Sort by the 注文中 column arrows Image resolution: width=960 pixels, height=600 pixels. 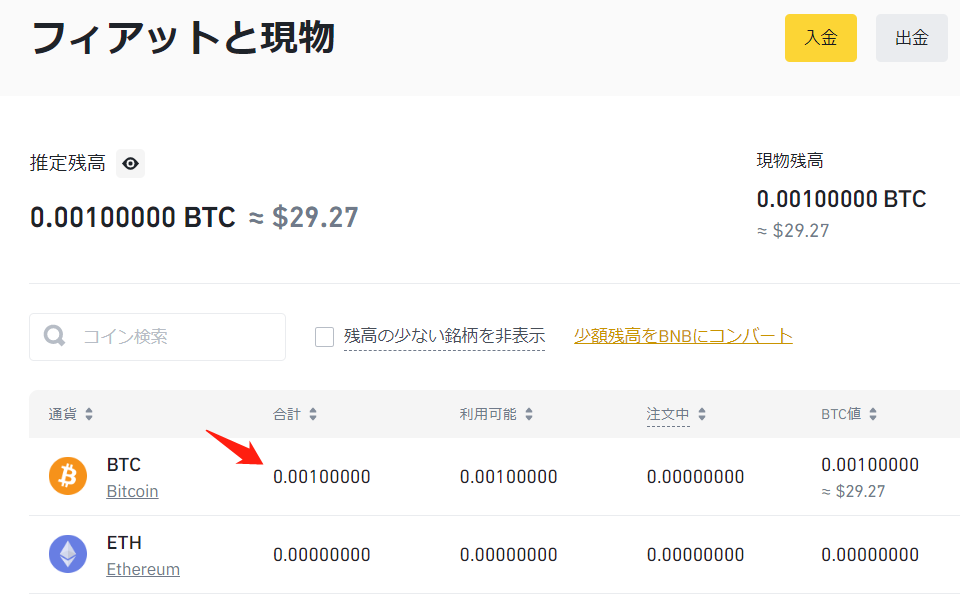click(702, 414)
